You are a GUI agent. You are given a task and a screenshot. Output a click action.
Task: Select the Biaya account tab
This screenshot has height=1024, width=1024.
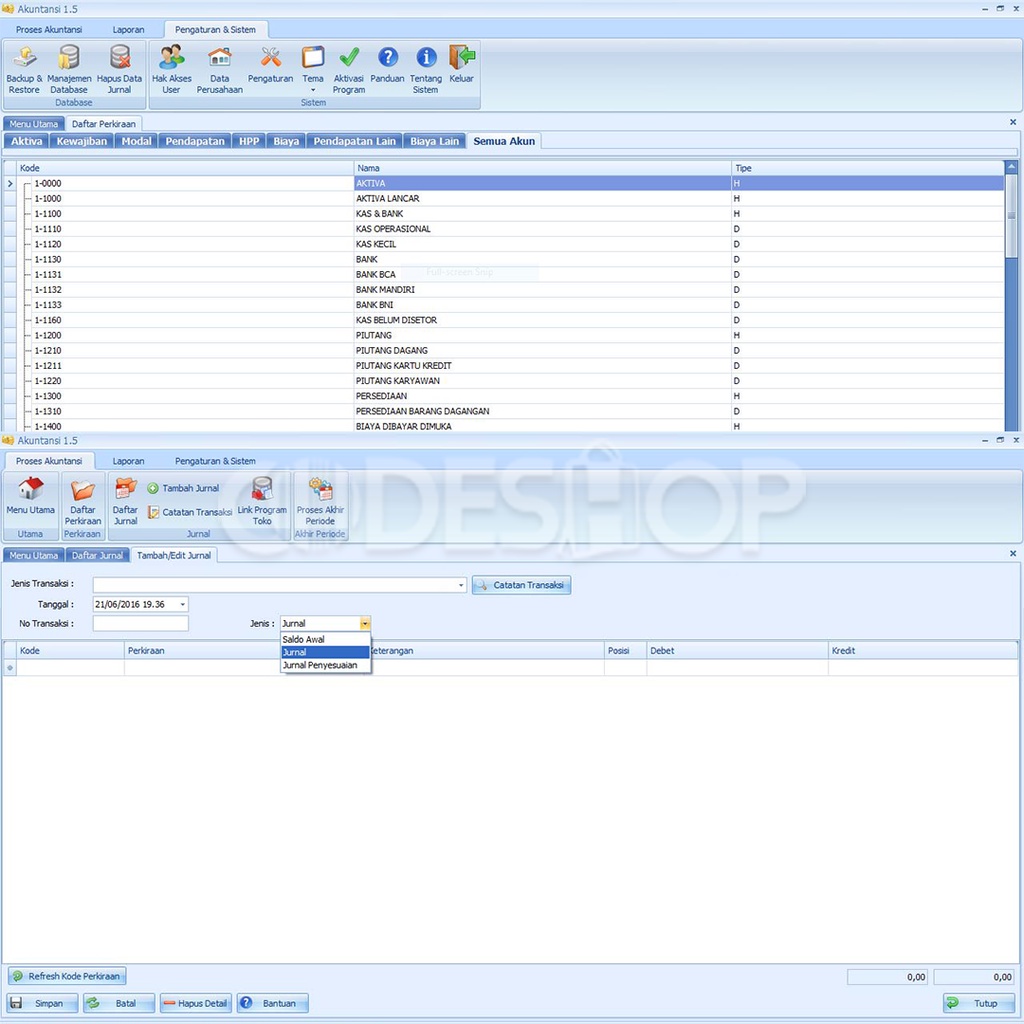click(x=286, y=141)
